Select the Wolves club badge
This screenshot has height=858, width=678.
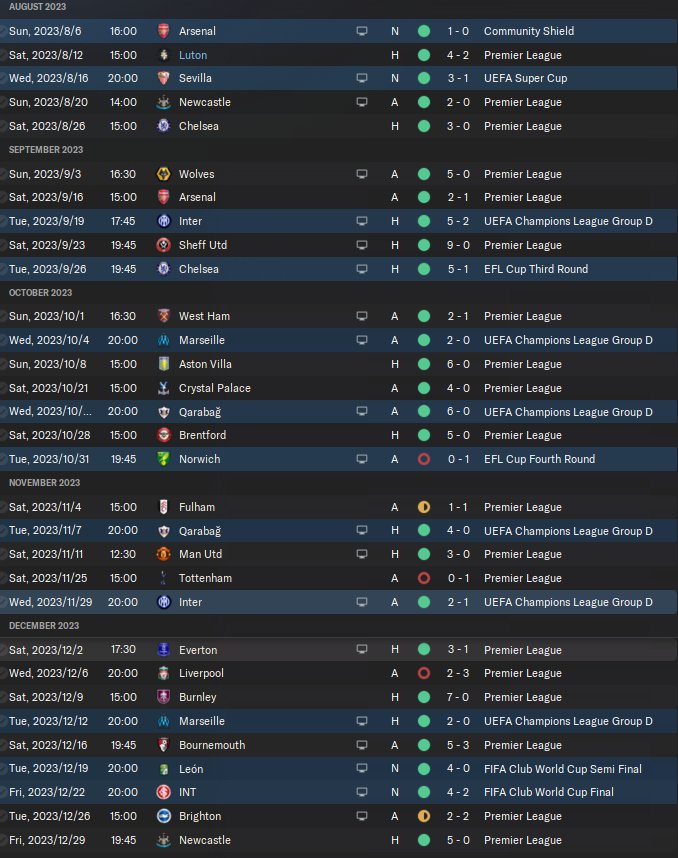click(x=163, y=174)
